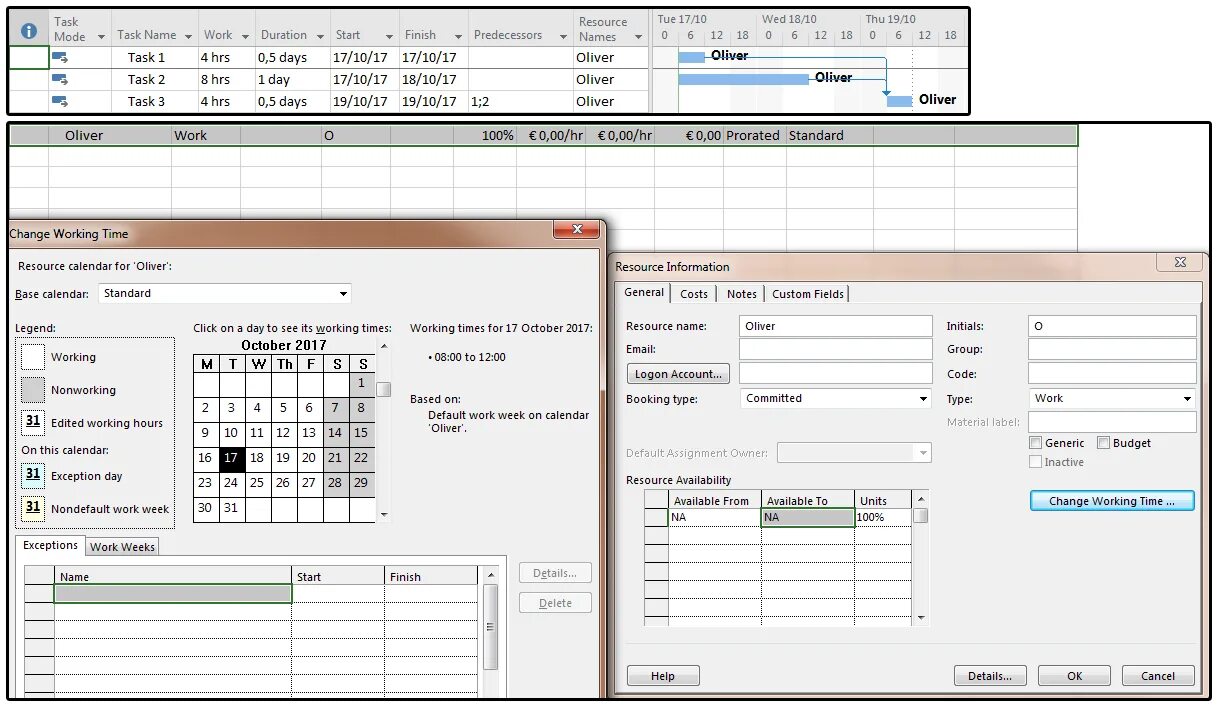The width and height of the screenshot is (1222, 712).
Task: Open the Base calendar dropdown
Action: 343,294
